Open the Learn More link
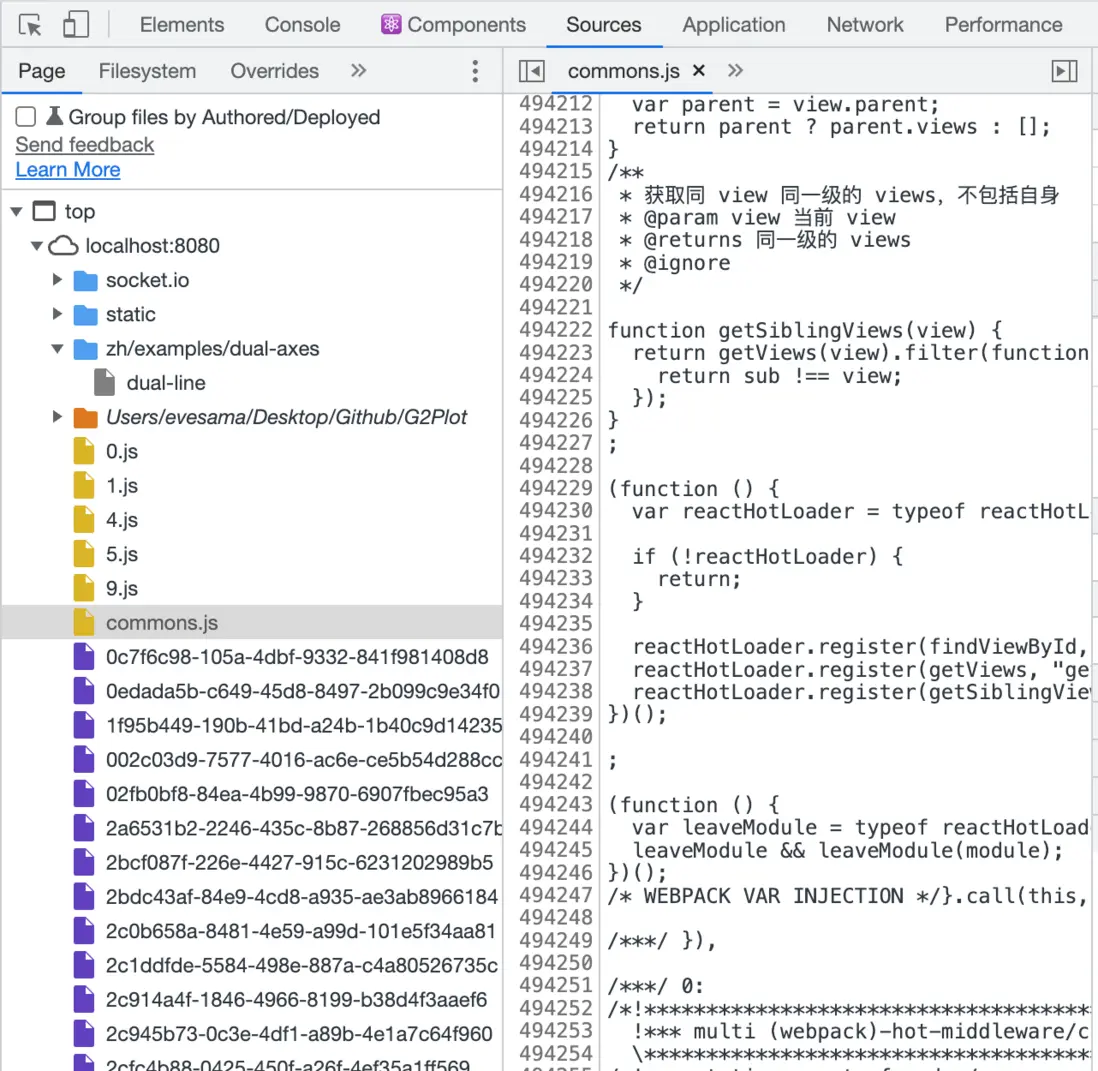The height and width of the screenshot is (1071, 1098). coord(68,170)
